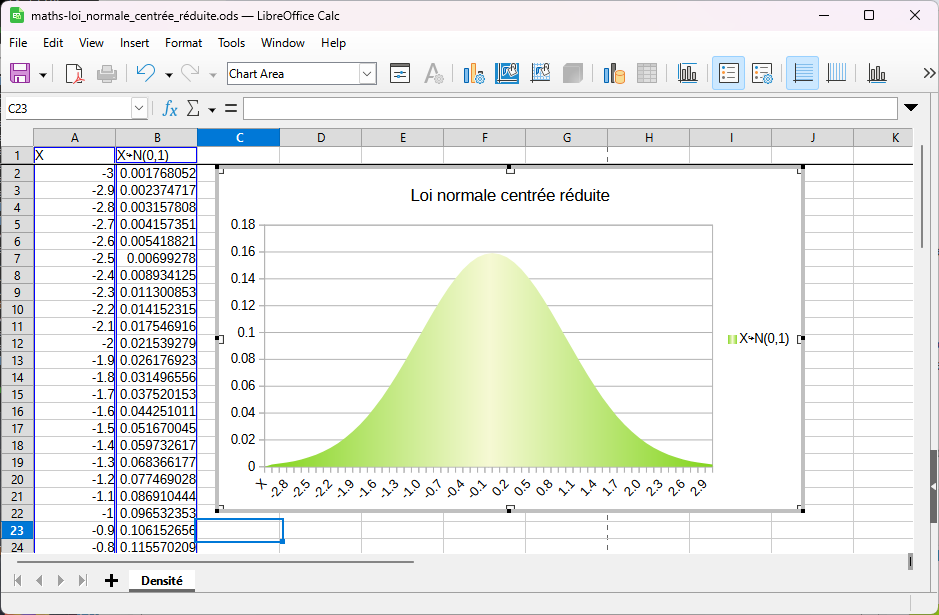Select row 23 header

pos(17,531)
